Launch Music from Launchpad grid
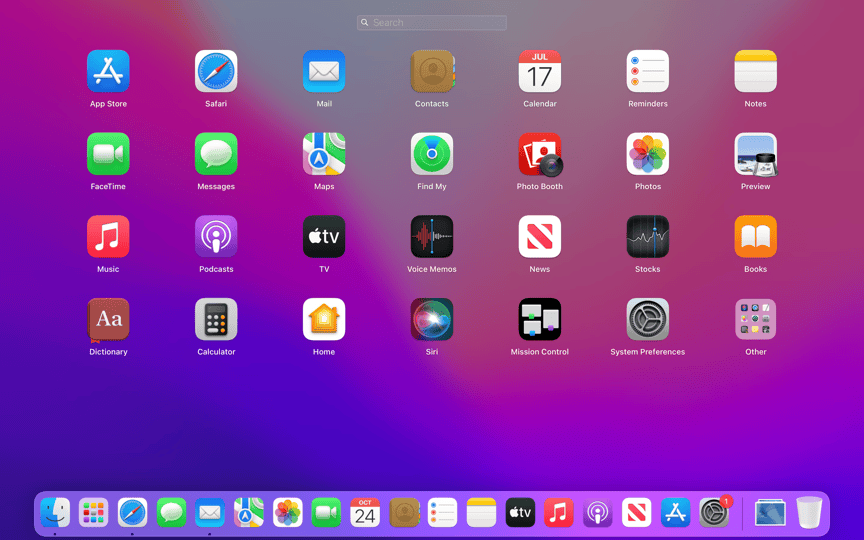The image size is (864, 540). (x=108, y=237)
